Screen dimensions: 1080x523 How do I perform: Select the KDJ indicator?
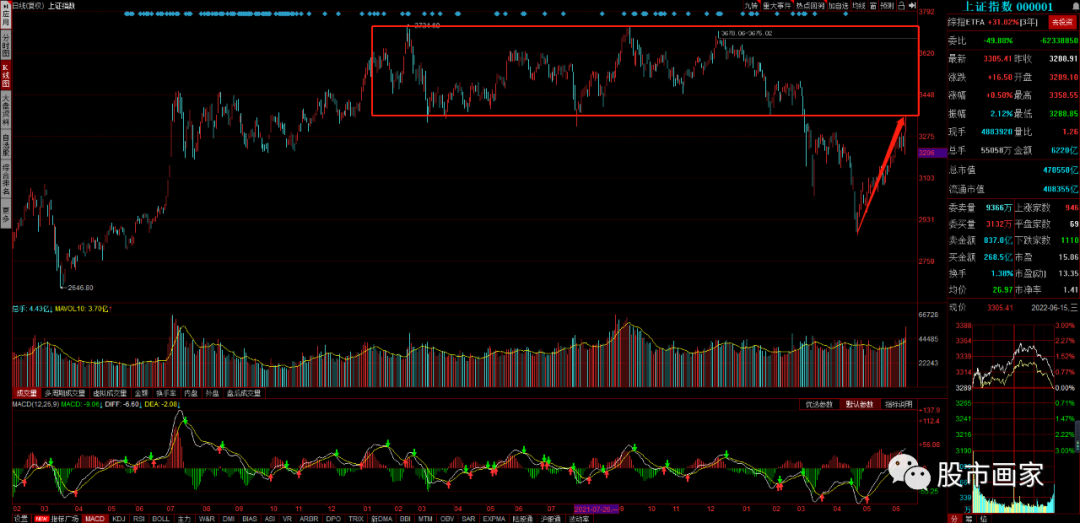point(119,518)
